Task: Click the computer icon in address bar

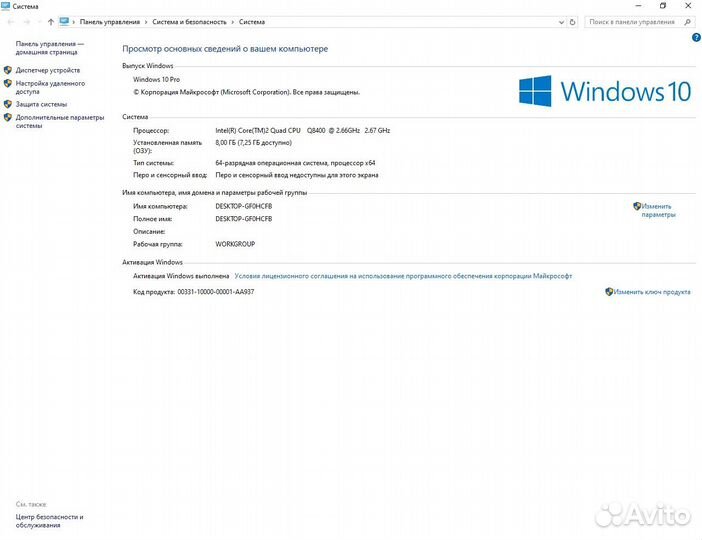Action: (64, 21)
